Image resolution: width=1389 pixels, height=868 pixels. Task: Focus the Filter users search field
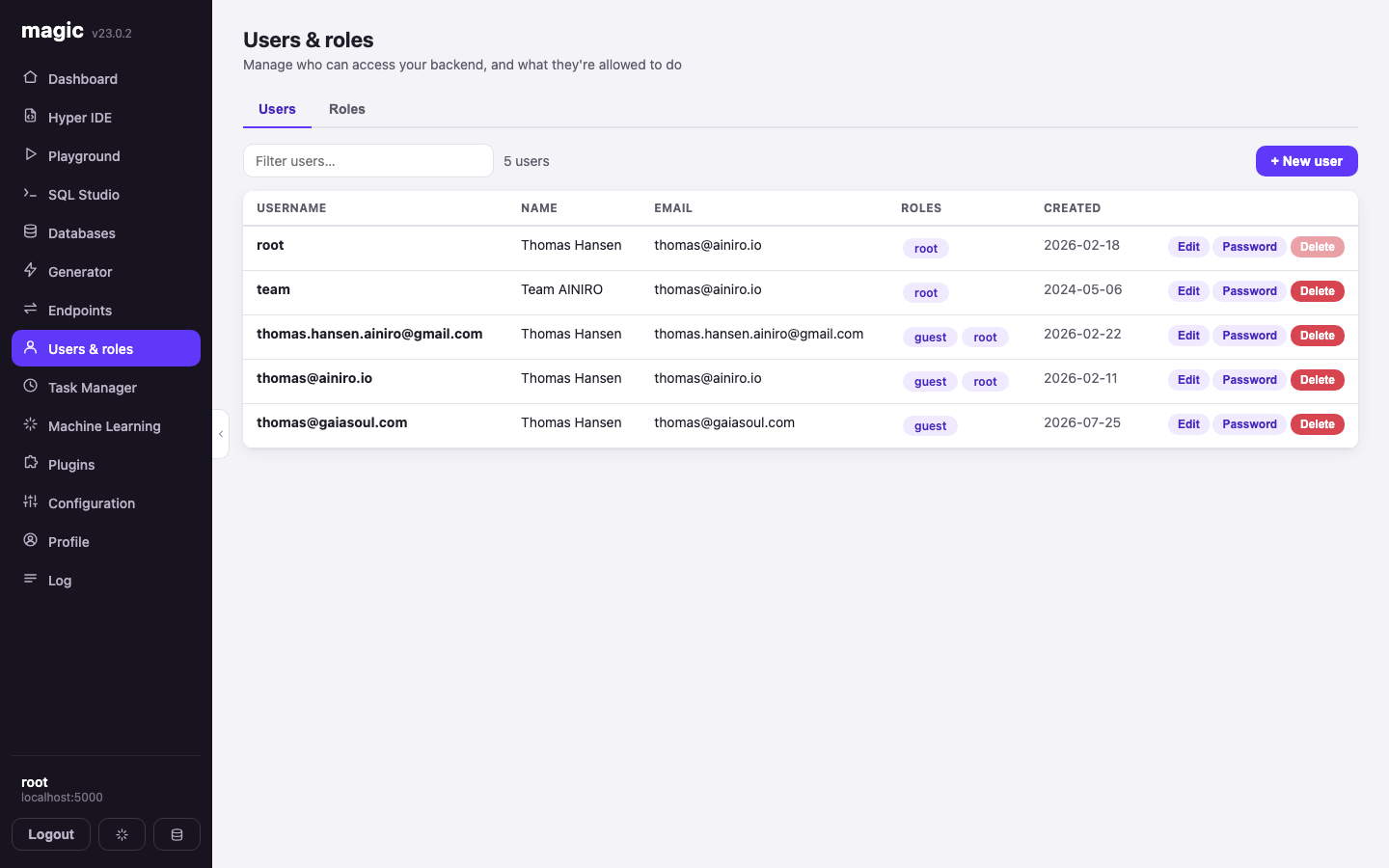coord(368,161)
